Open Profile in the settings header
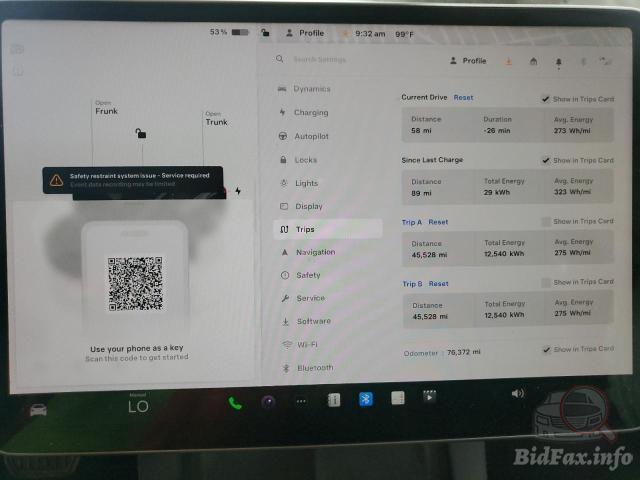The height and width of the screenshot is (480, 640). tap(468, 61)
